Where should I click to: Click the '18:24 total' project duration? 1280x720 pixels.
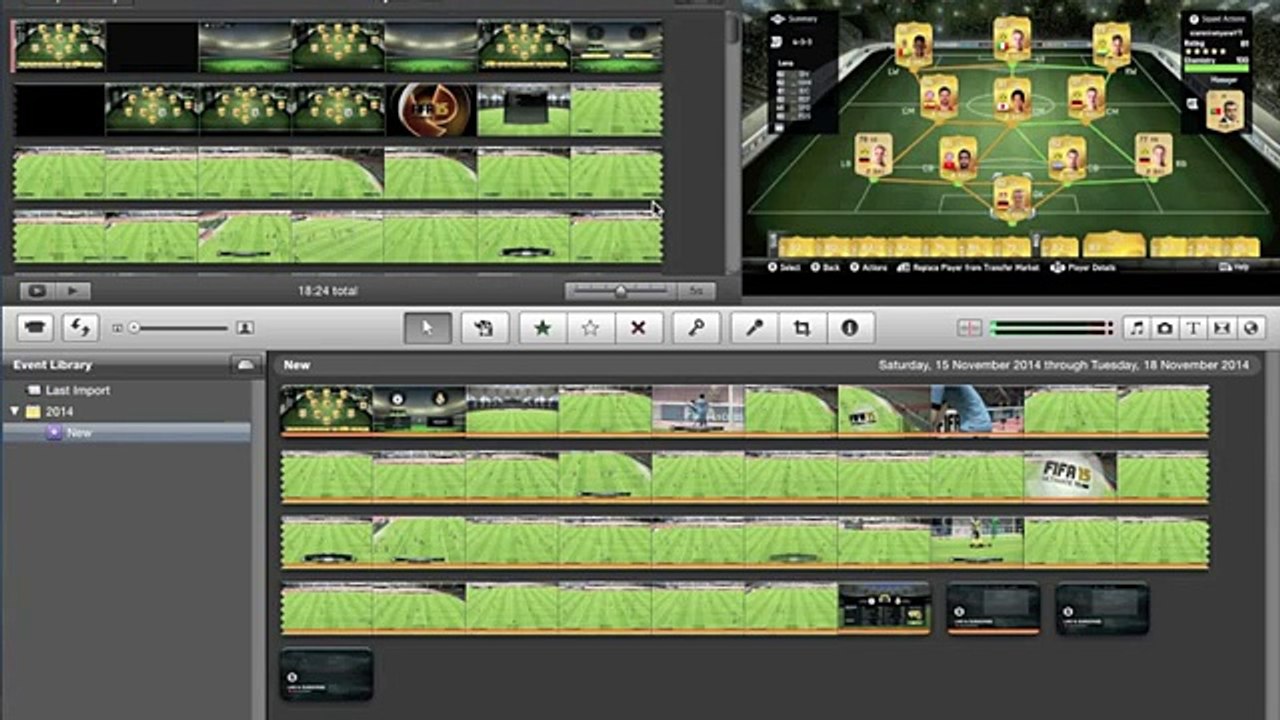coord(327,291)
